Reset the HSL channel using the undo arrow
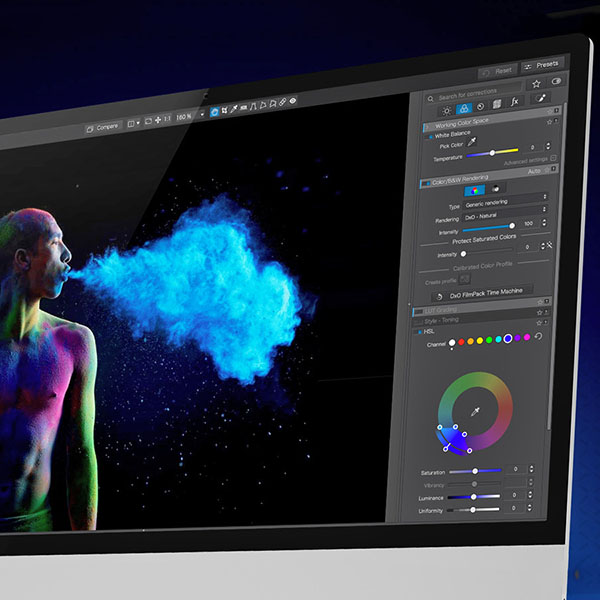The height and width of the screenshot is (600, 600). 539,337
